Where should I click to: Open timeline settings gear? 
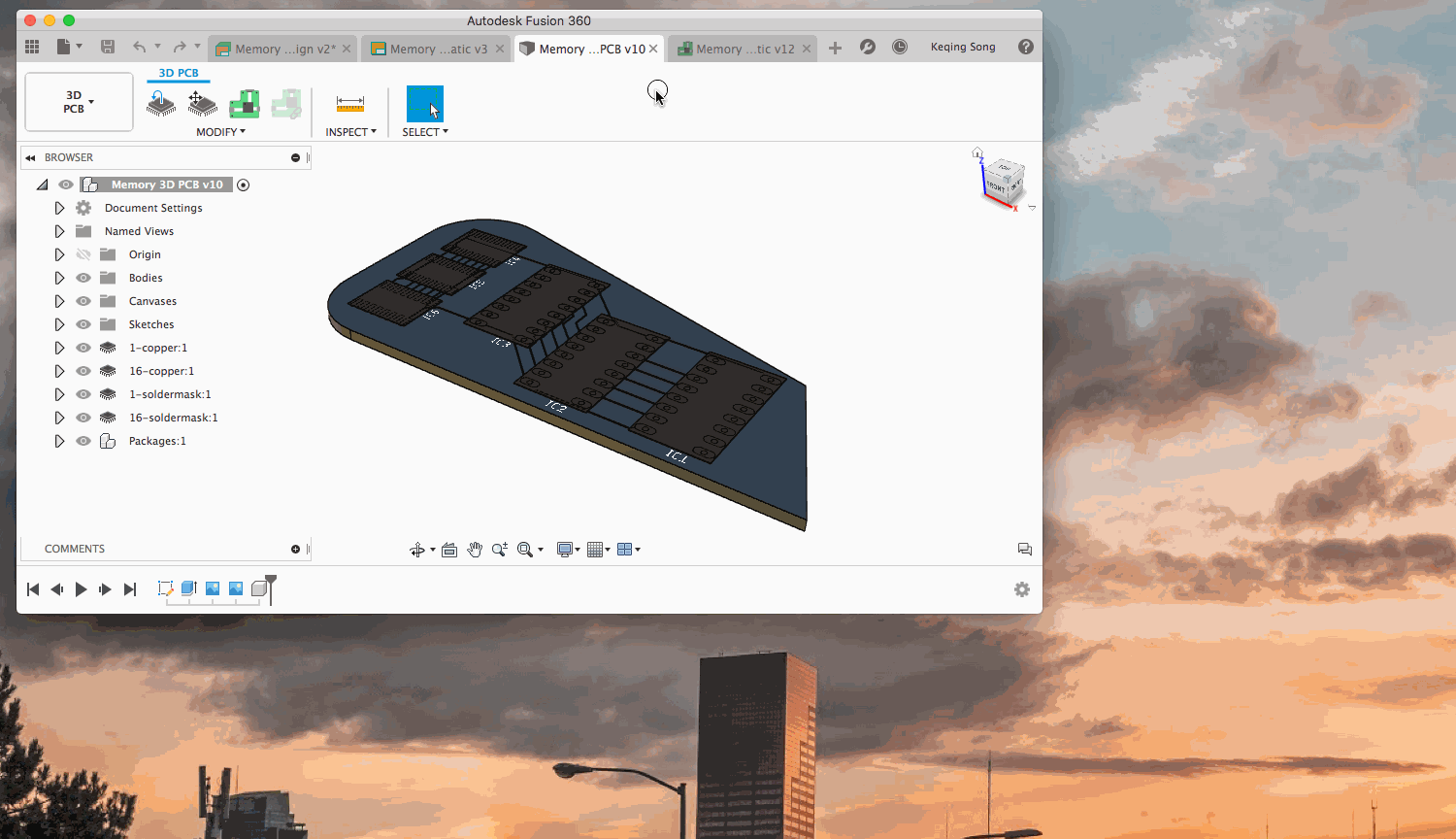(x=1022, y=589)
